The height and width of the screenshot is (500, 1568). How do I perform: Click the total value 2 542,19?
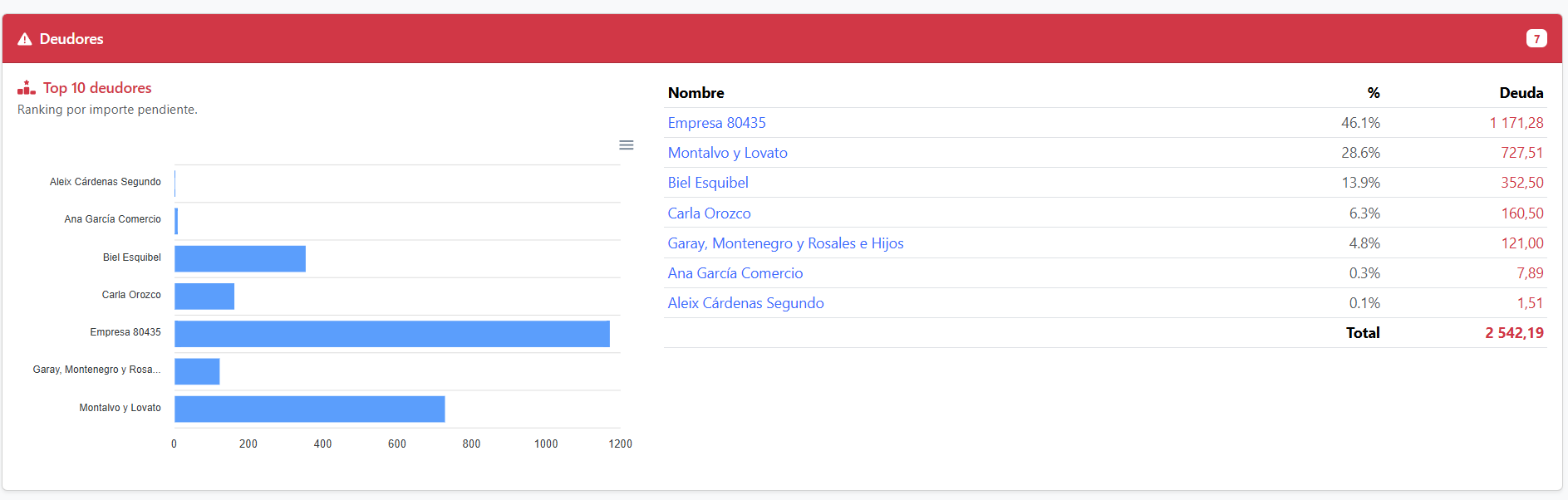pyautogui.click(x=1514, y=333)
